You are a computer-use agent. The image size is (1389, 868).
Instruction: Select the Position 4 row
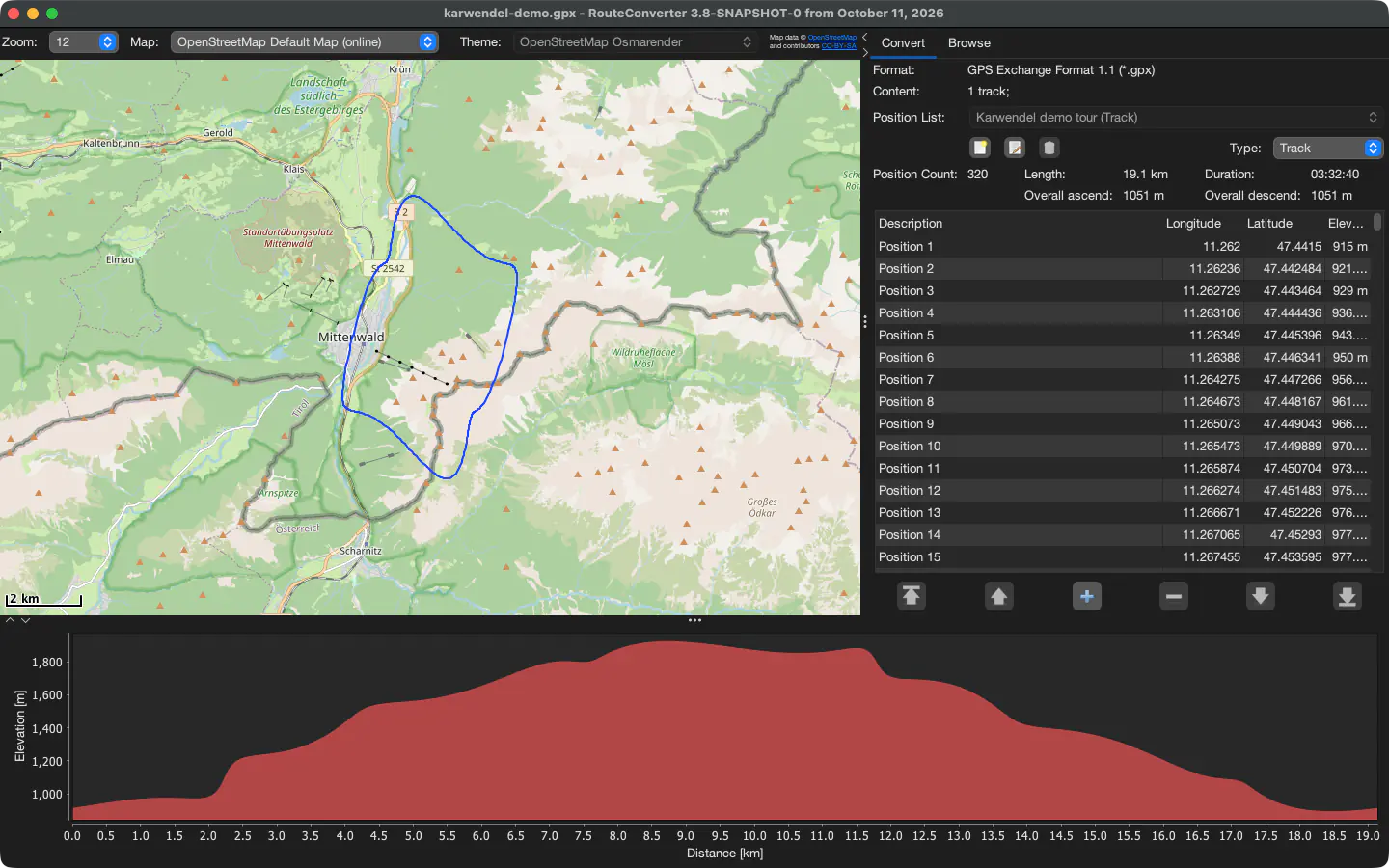coord(1123,313)
